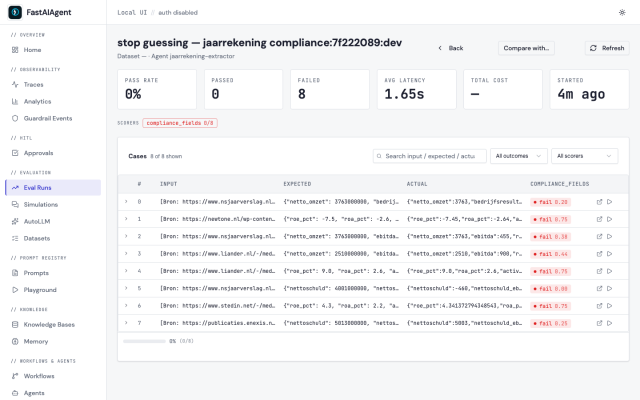Click the 0% pass progress bar

click(x=144, y=341)
